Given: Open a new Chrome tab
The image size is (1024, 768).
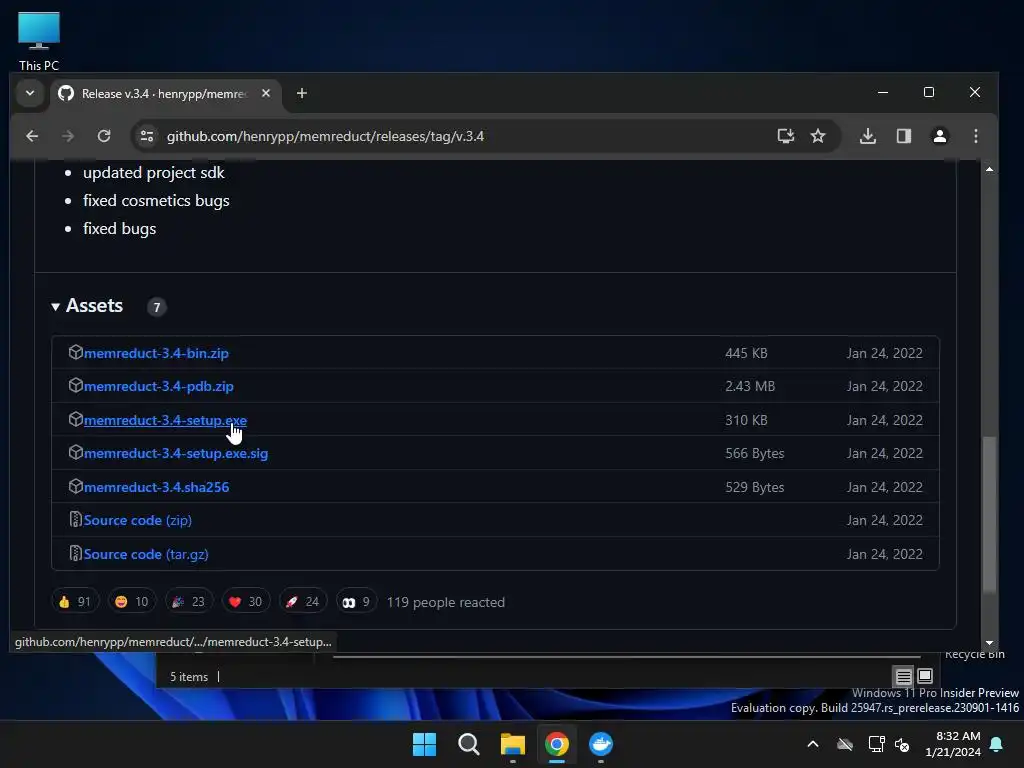Looking at the screenshot, I should point(302,93).
